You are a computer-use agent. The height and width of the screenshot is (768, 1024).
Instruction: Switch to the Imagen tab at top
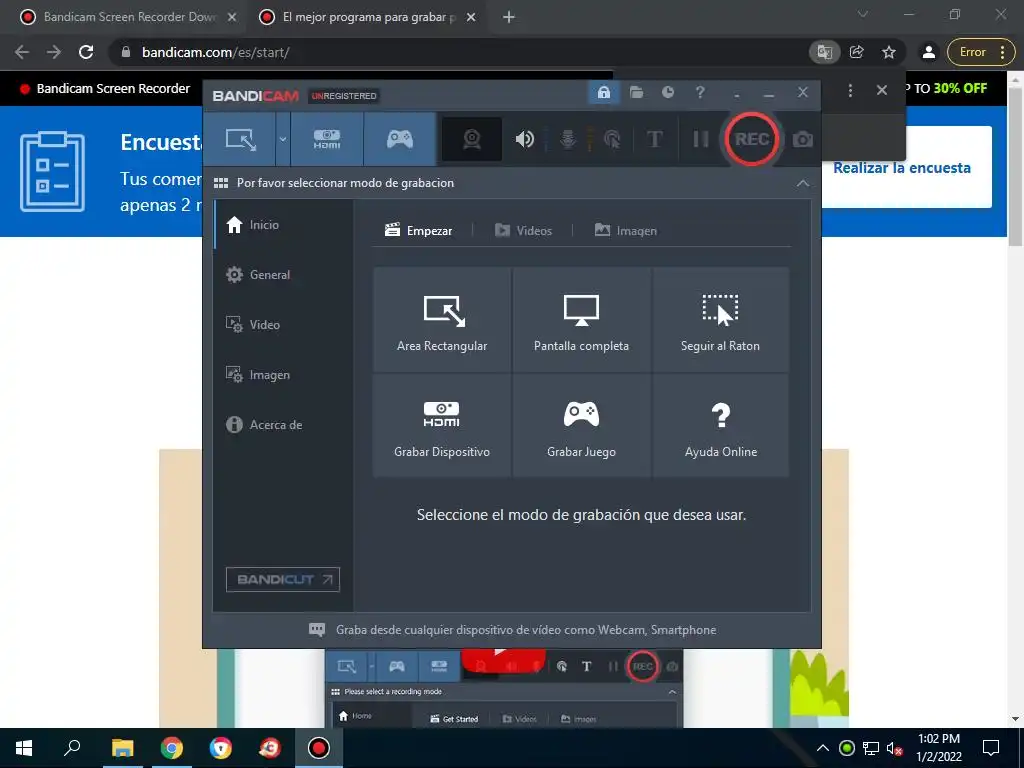626,231
